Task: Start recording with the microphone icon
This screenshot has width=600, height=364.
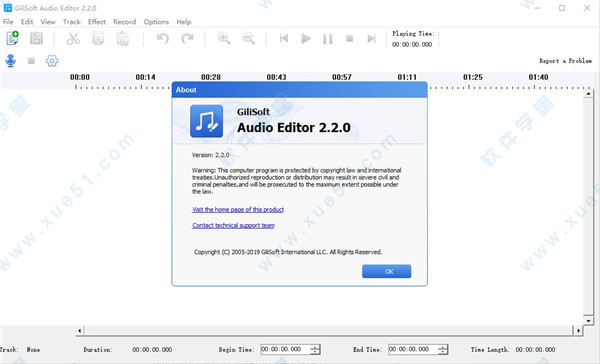Action: 11,60
